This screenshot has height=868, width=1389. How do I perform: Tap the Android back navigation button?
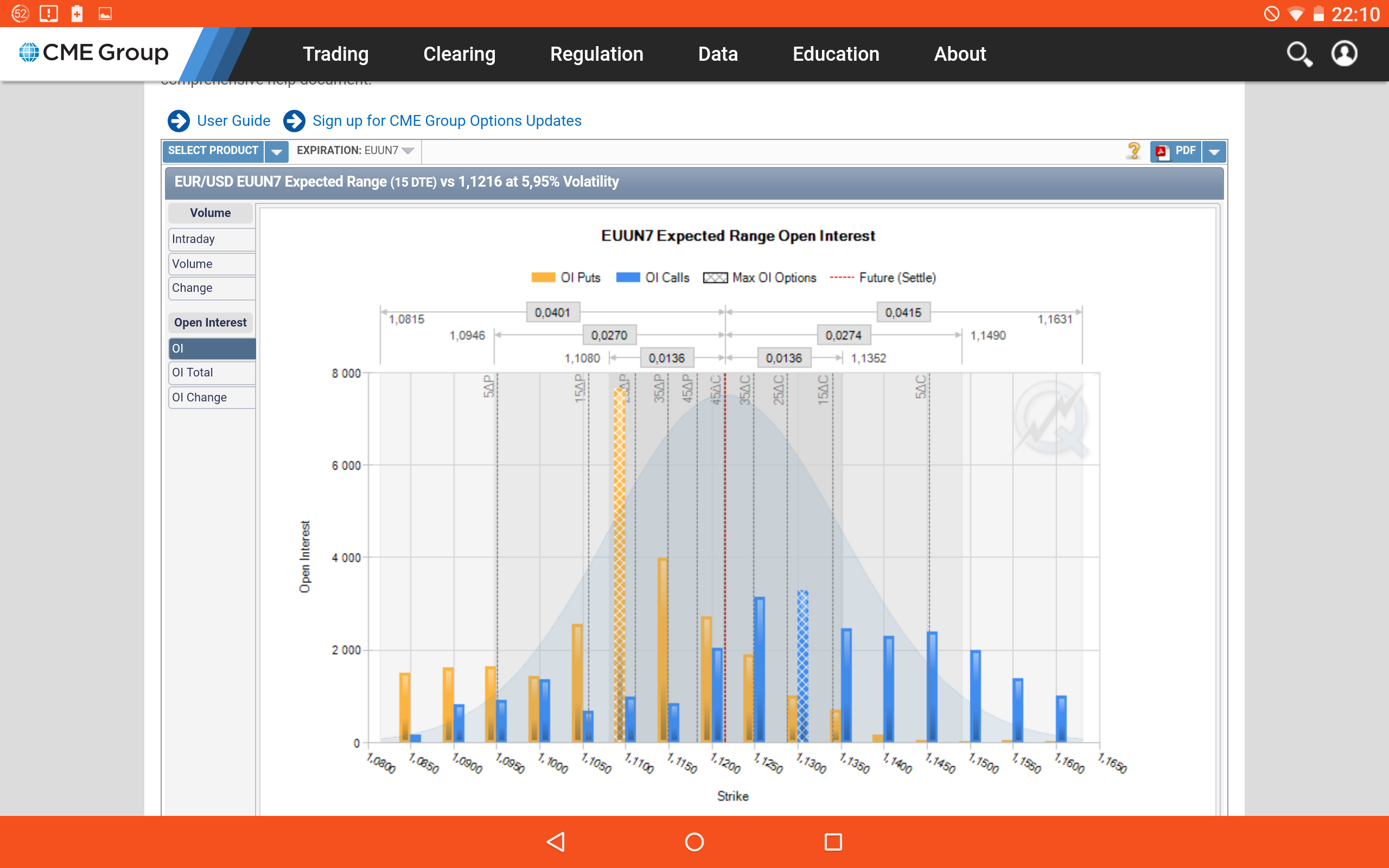click(x=556, y=841)
